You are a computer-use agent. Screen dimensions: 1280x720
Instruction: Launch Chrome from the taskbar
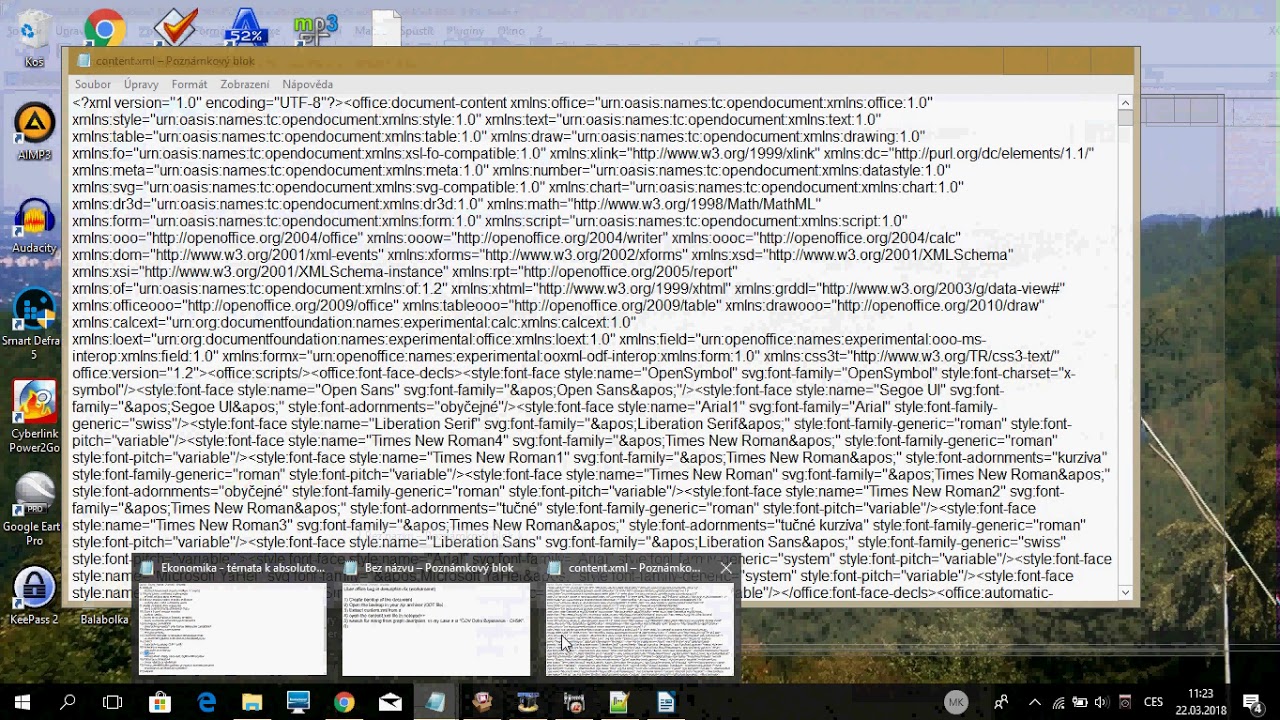tap(344, 702)
